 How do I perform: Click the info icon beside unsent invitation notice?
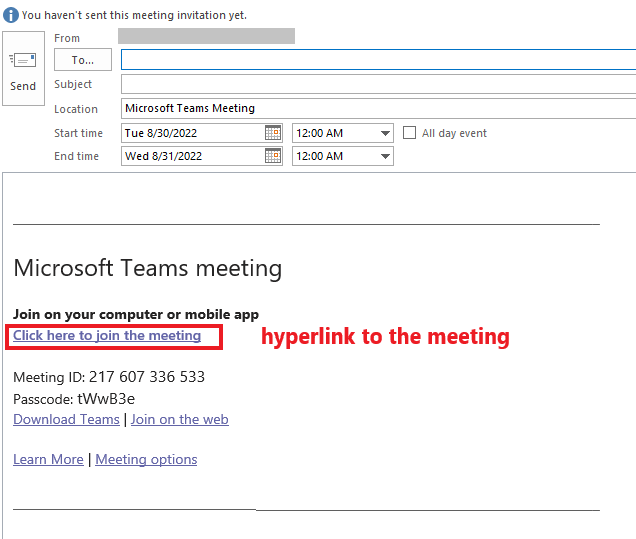11,15
